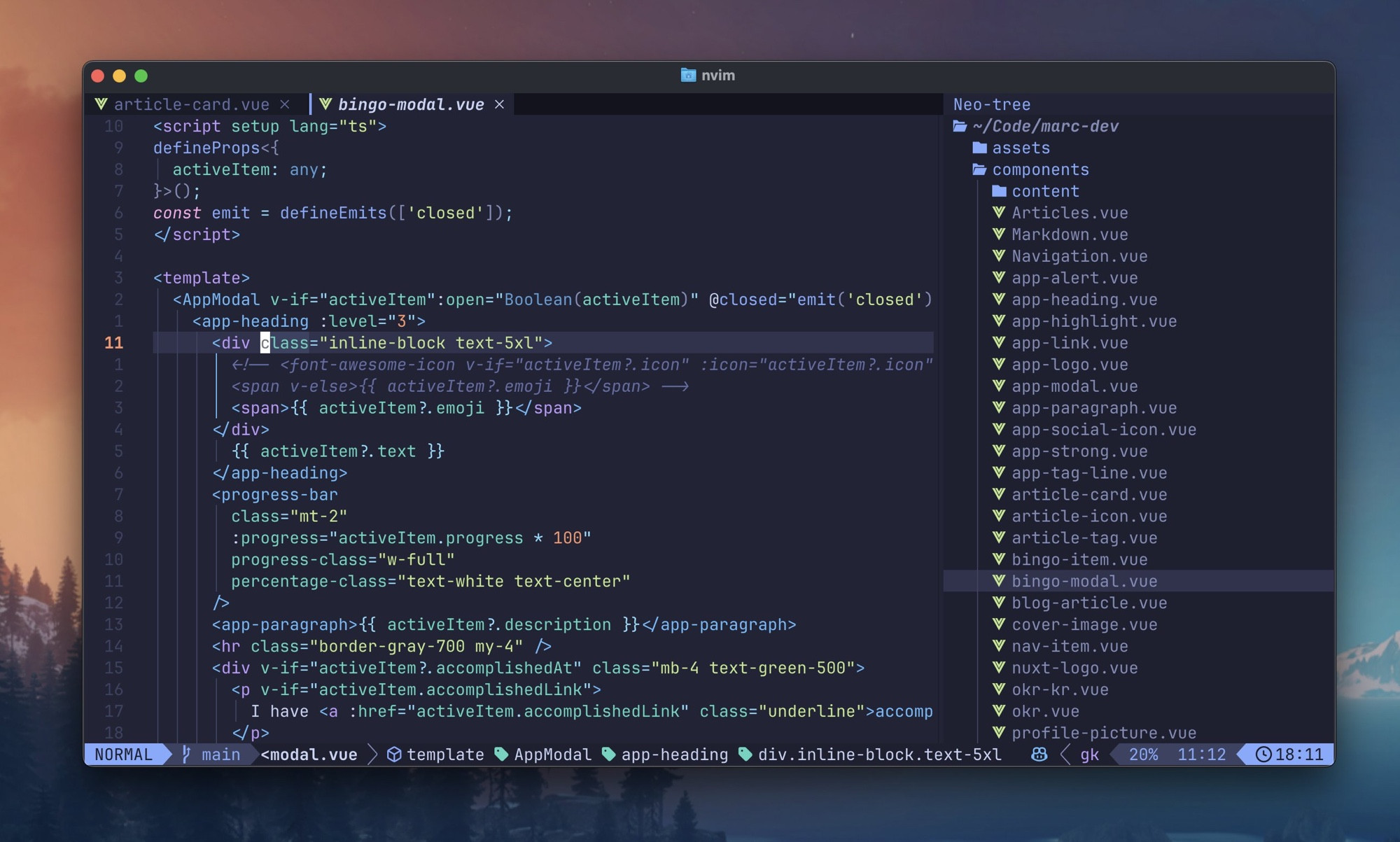Click on the defineEmits code line

coord(333,213)
